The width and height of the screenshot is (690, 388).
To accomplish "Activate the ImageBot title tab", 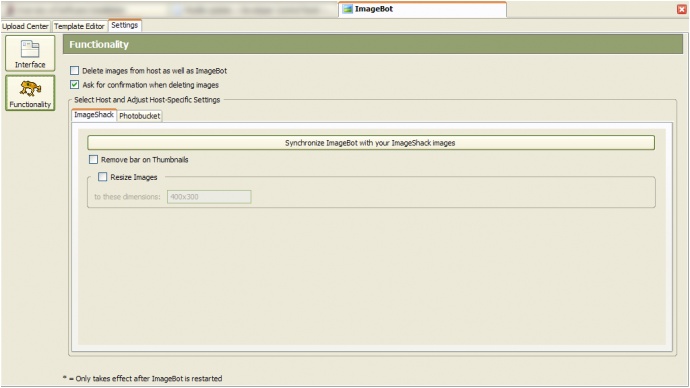I will tap(422, 9).
